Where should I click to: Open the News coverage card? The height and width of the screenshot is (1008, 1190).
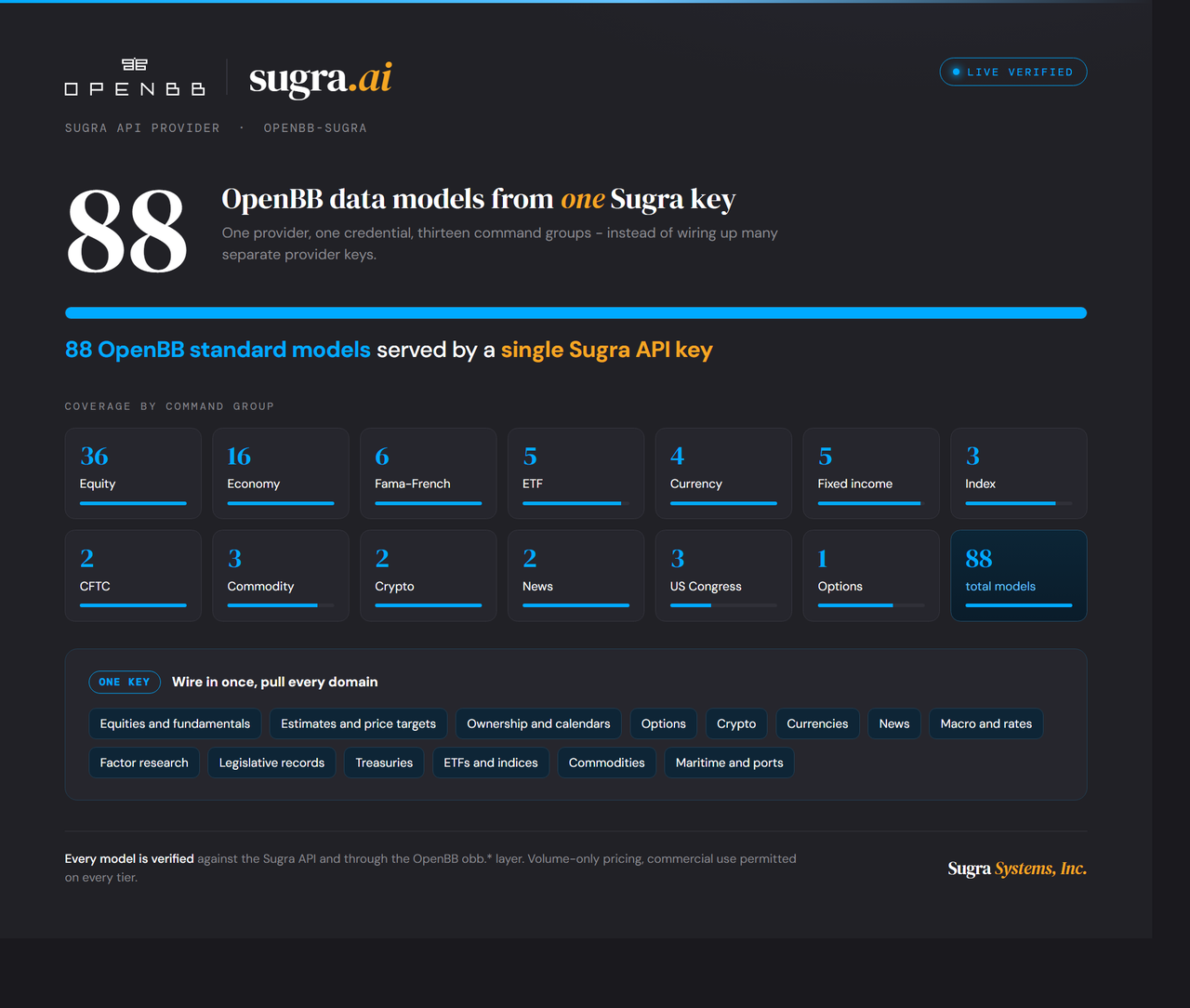coord(576,576)
